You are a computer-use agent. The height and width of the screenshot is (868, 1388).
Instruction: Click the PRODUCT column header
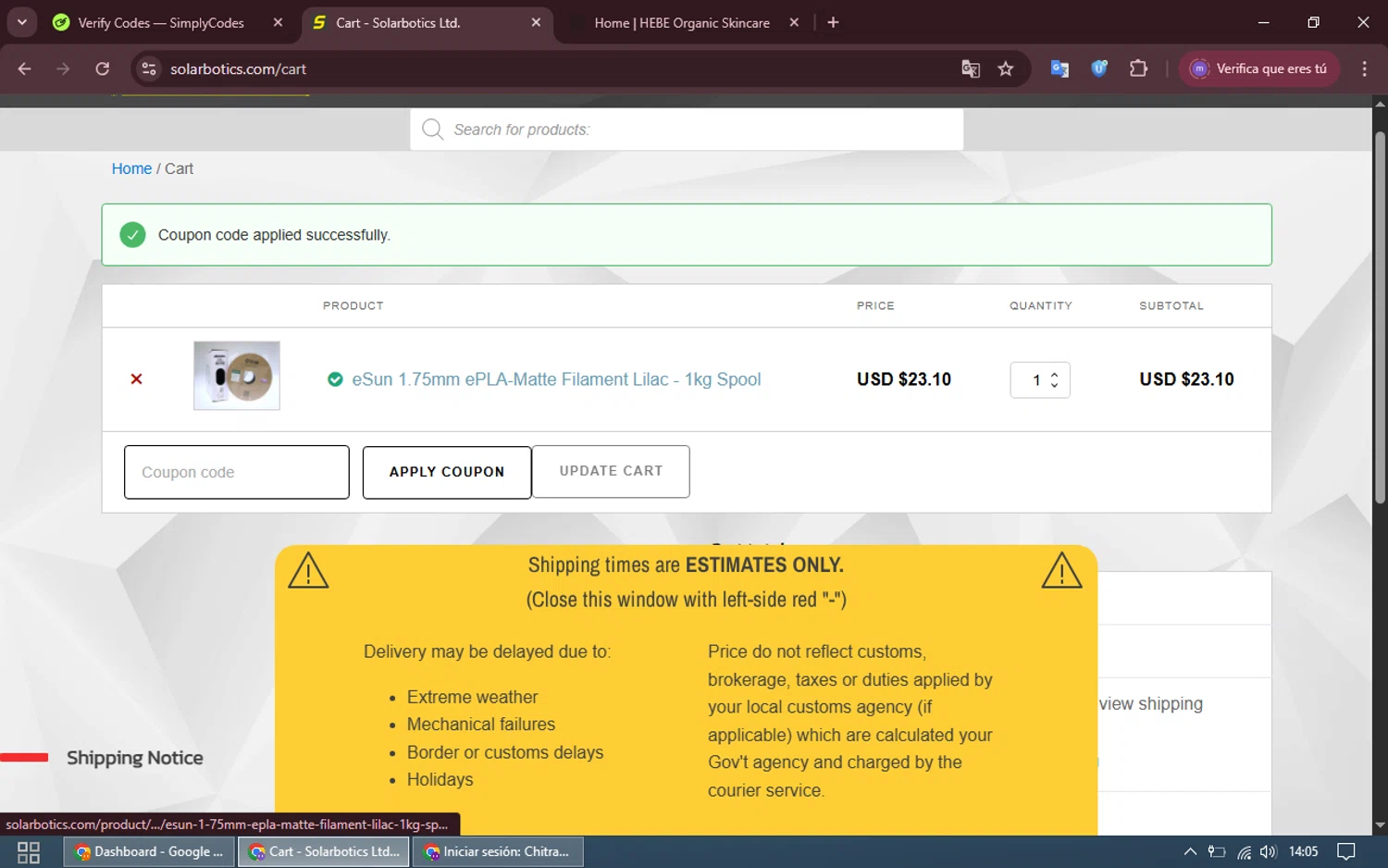[353, 305]
